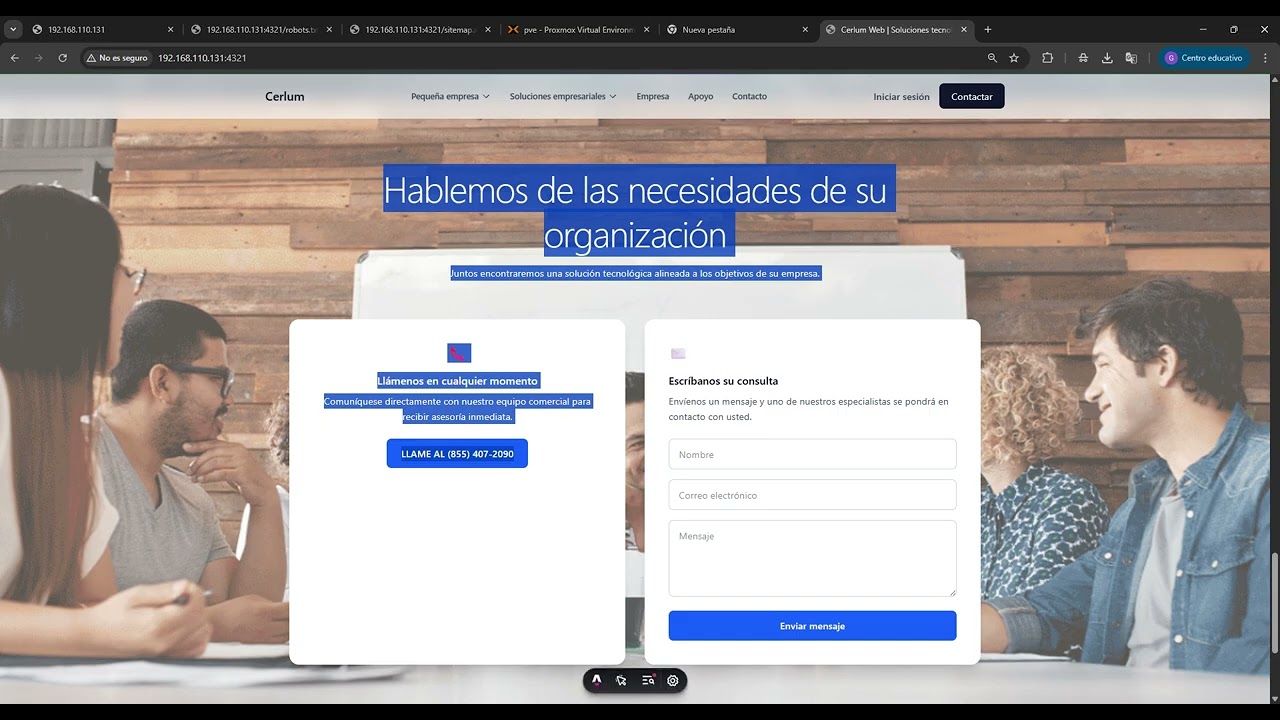Open a new browser tab
1280x720 pixels.
pos(988,30)
